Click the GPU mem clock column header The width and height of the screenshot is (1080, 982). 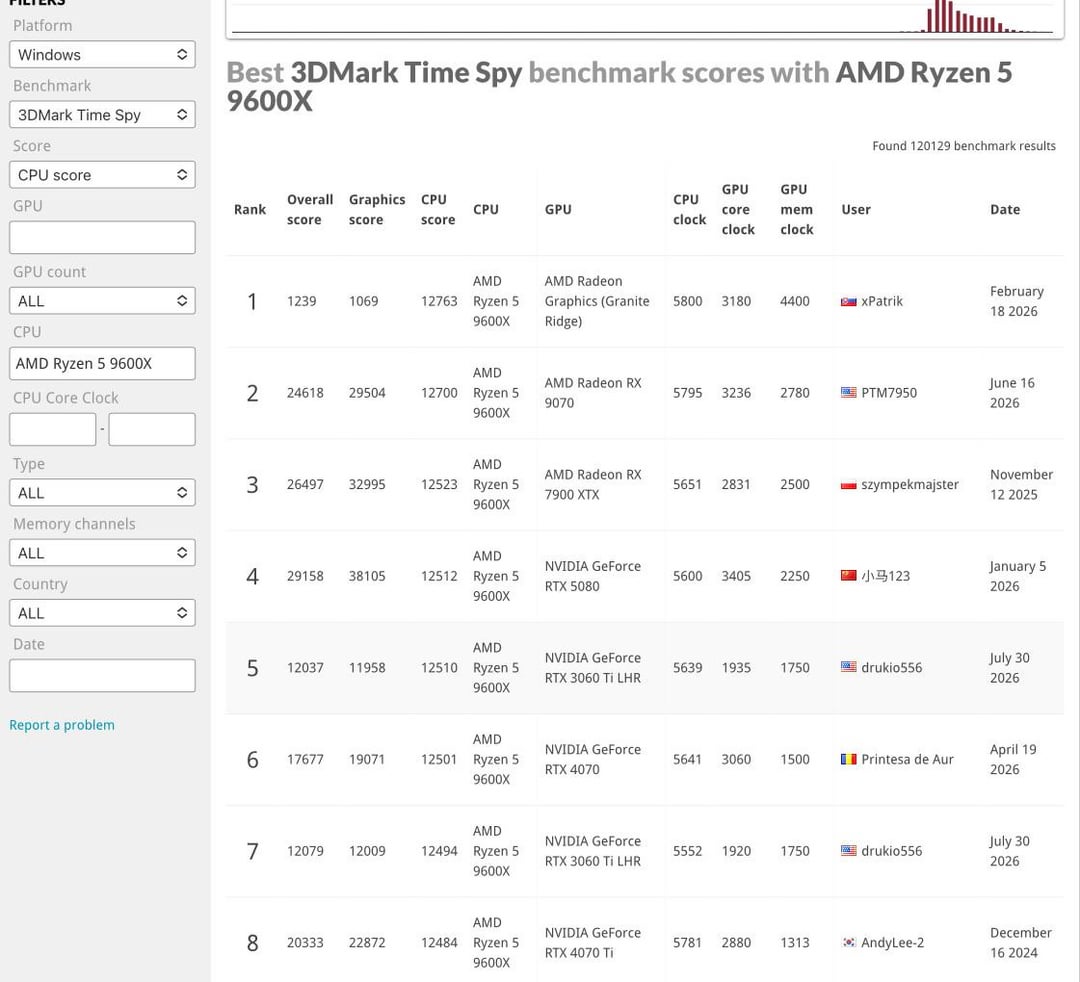pos(796,209)
